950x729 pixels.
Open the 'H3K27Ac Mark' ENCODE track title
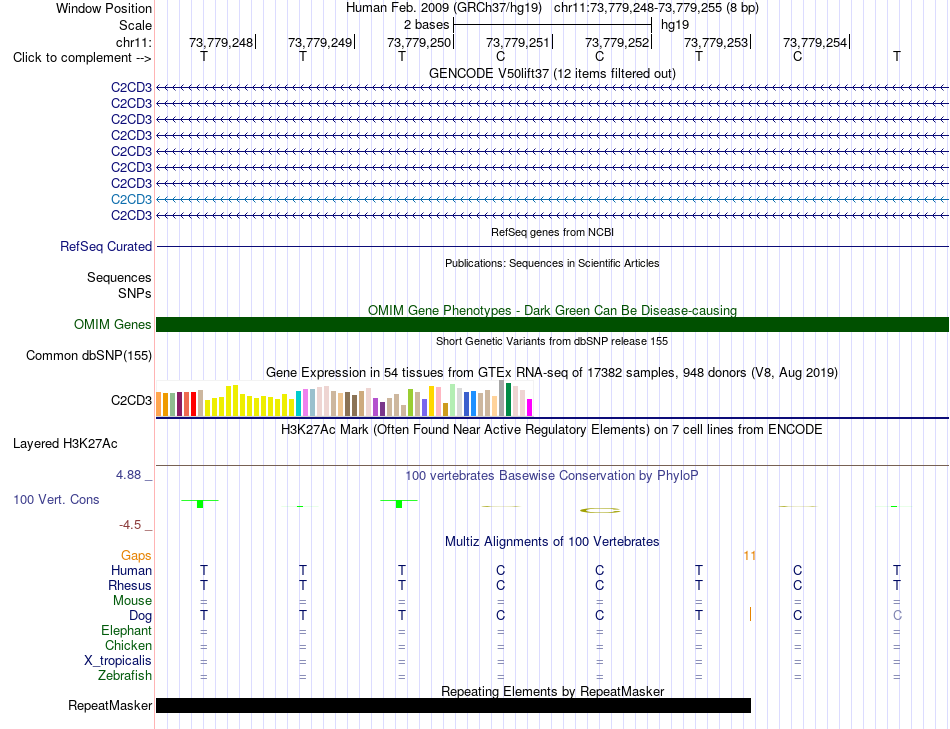pos(552,430)
